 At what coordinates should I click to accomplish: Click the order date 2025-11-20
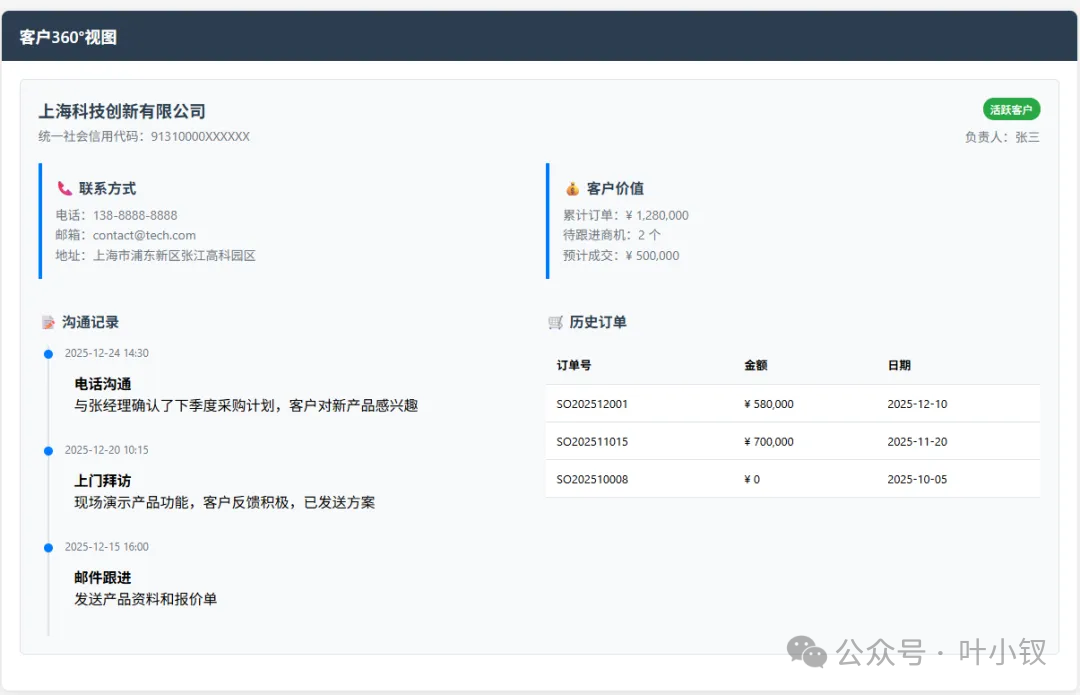click(x=917, y=442)
